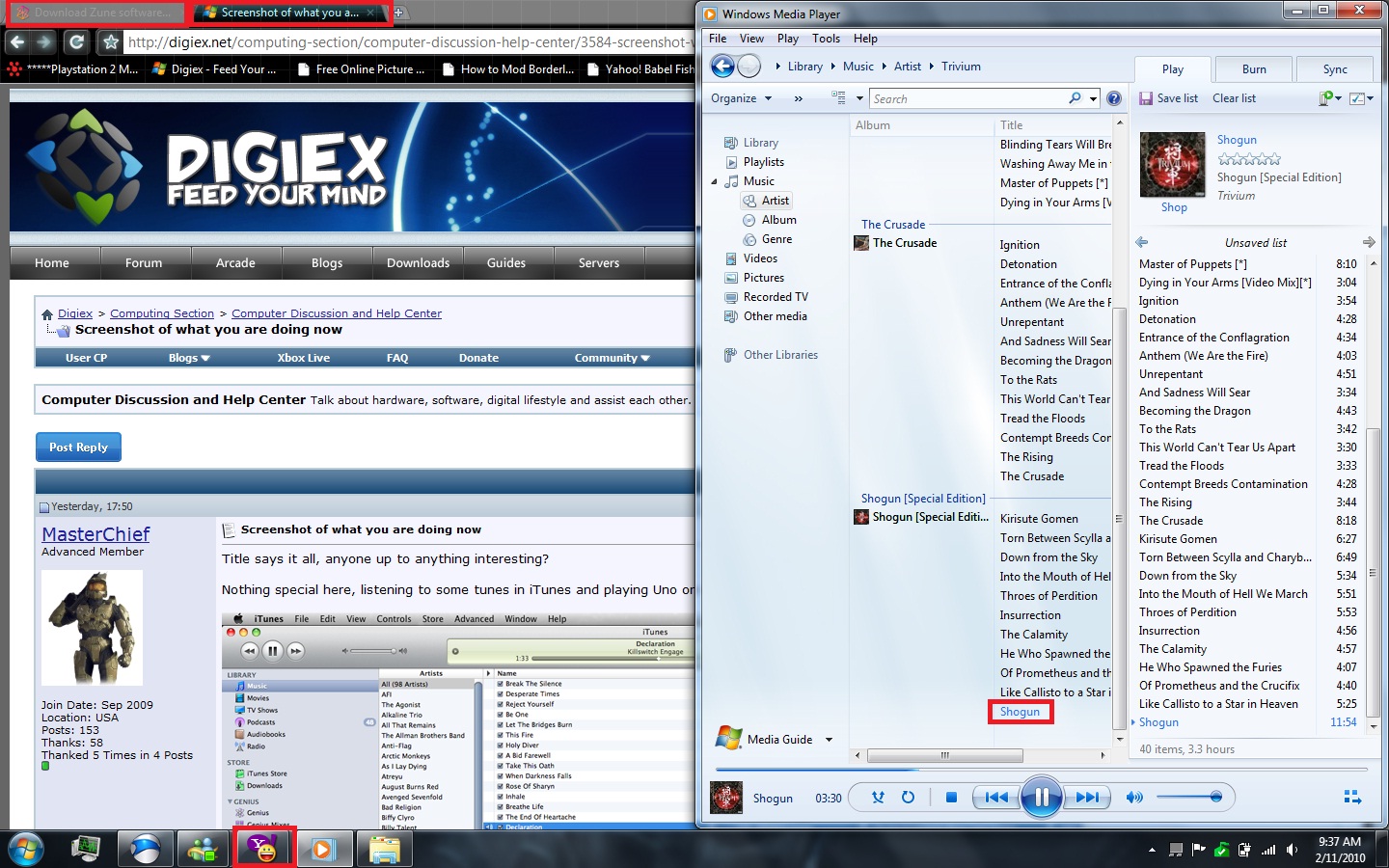
Task: Open Windows Start orb
Action: [26, 849]
